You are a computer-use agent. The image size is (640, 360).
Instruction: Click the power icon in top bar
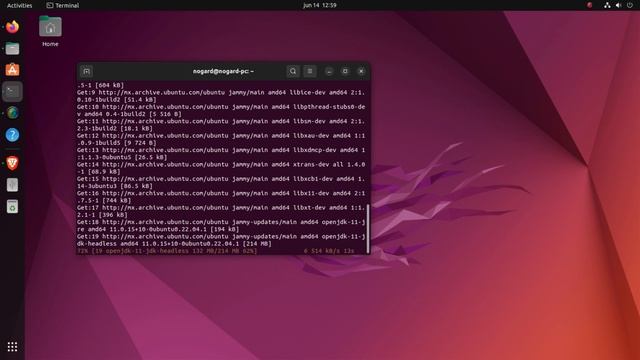pos(630,5)
